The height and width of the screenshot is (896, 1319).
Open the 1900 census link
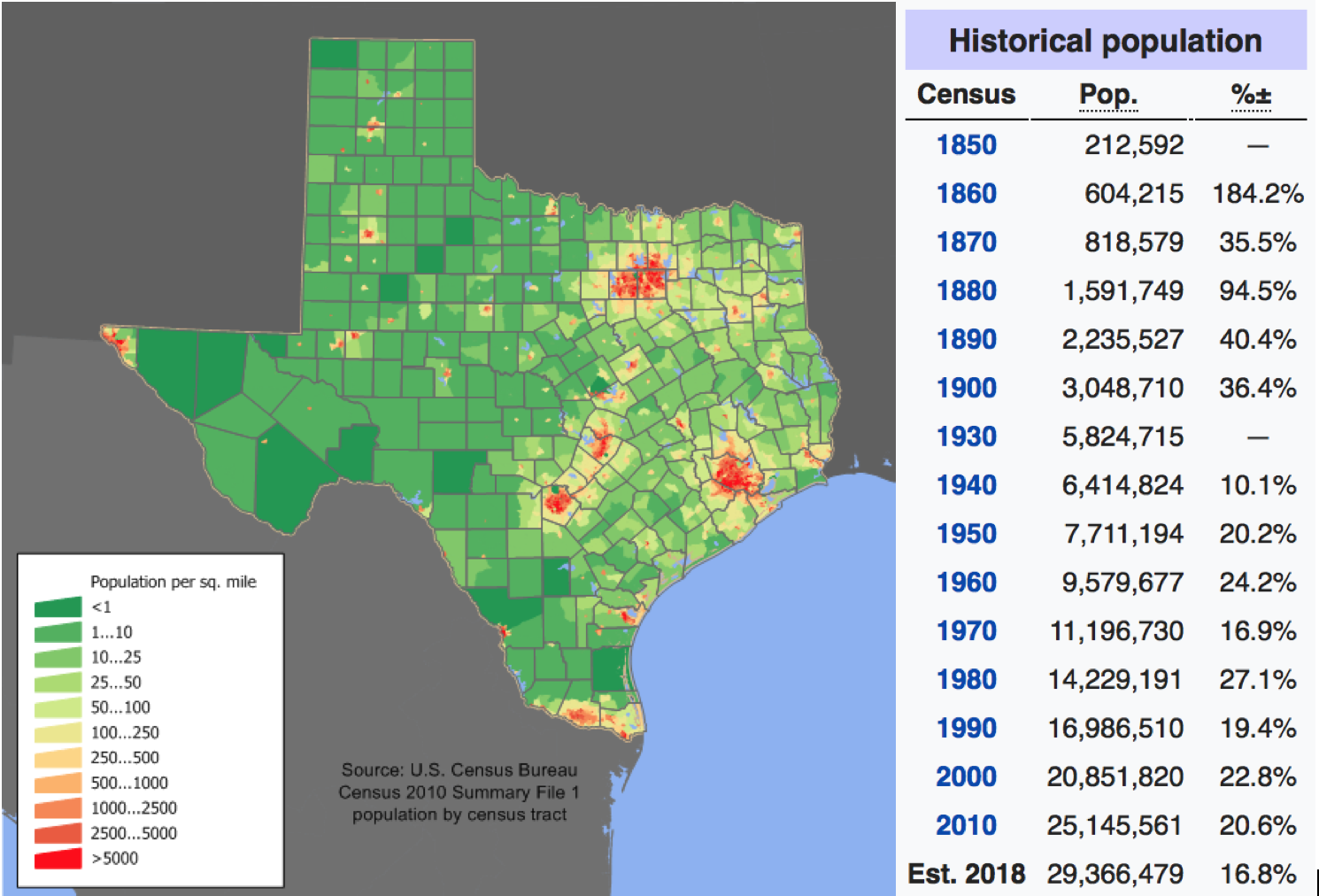click(x=966, y=389)
